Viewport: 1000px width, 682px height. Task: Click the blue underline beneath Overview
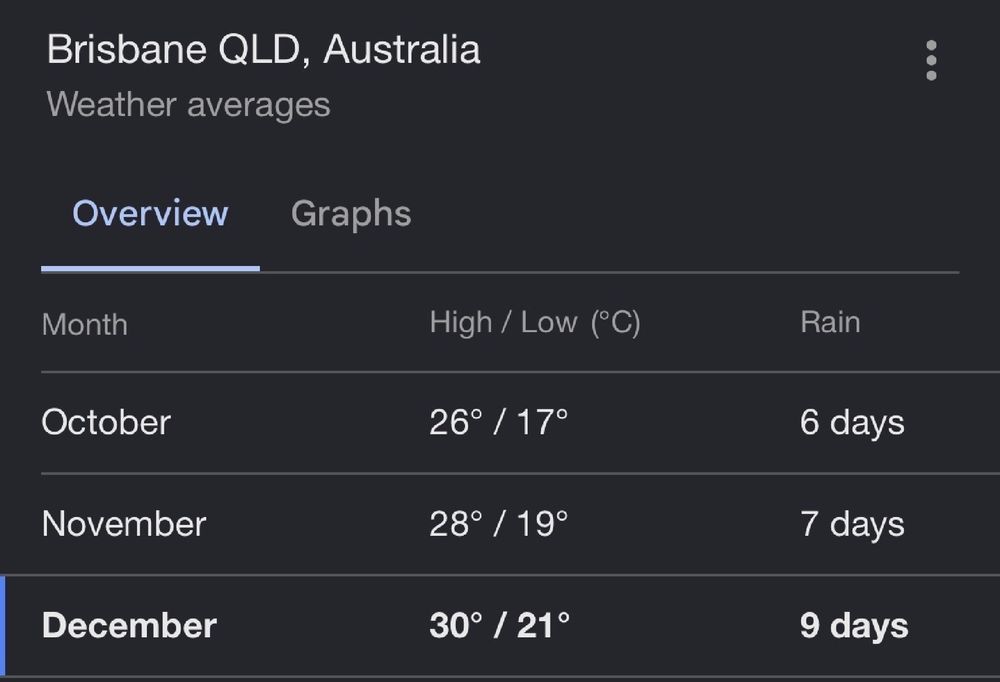[150, 268]
